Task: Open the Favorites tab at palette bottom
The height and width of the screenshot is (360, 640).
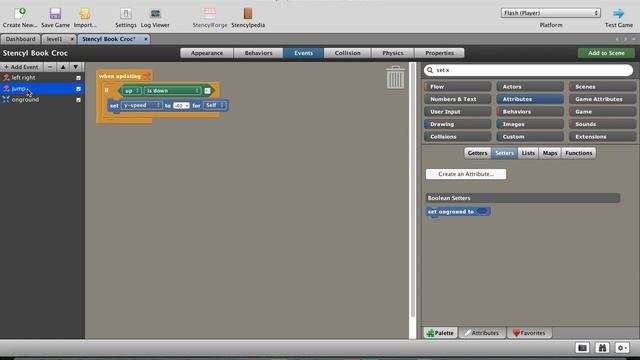Action: (x=529, y=333)
